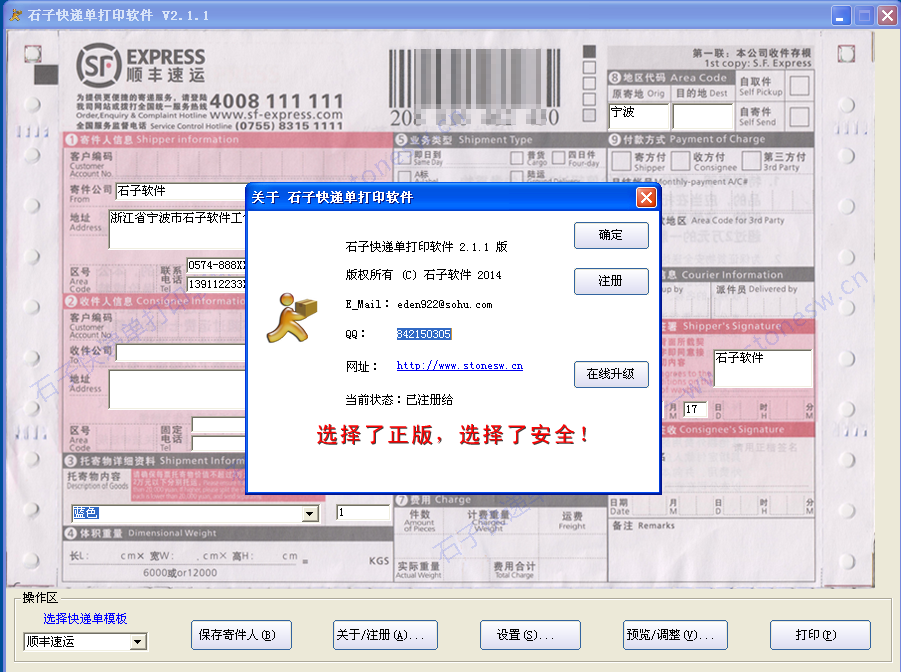Click the E_Mail address eden922@sohu.com
This screenshot has width=901, height=672.
coord(445,304)
